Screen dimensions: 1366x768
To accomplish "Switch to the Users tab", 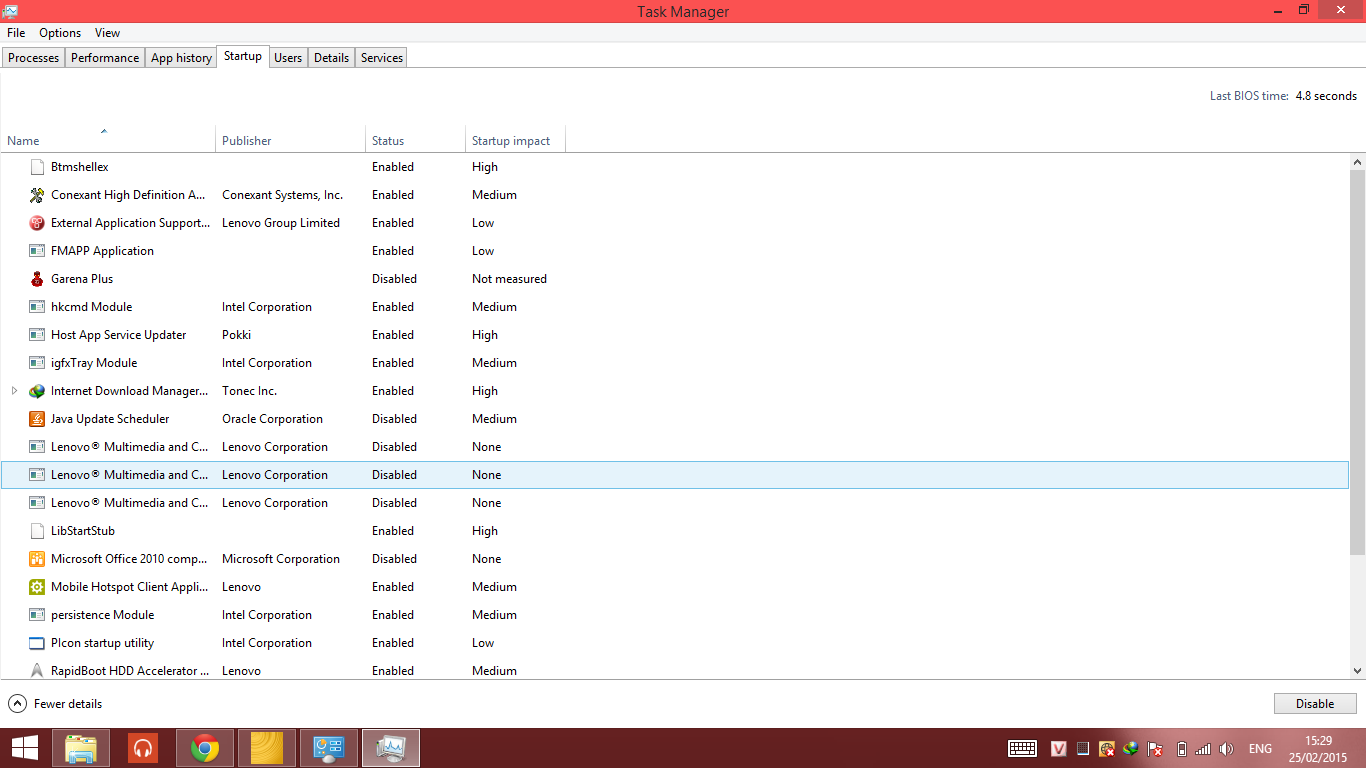I will coord(288,58).
